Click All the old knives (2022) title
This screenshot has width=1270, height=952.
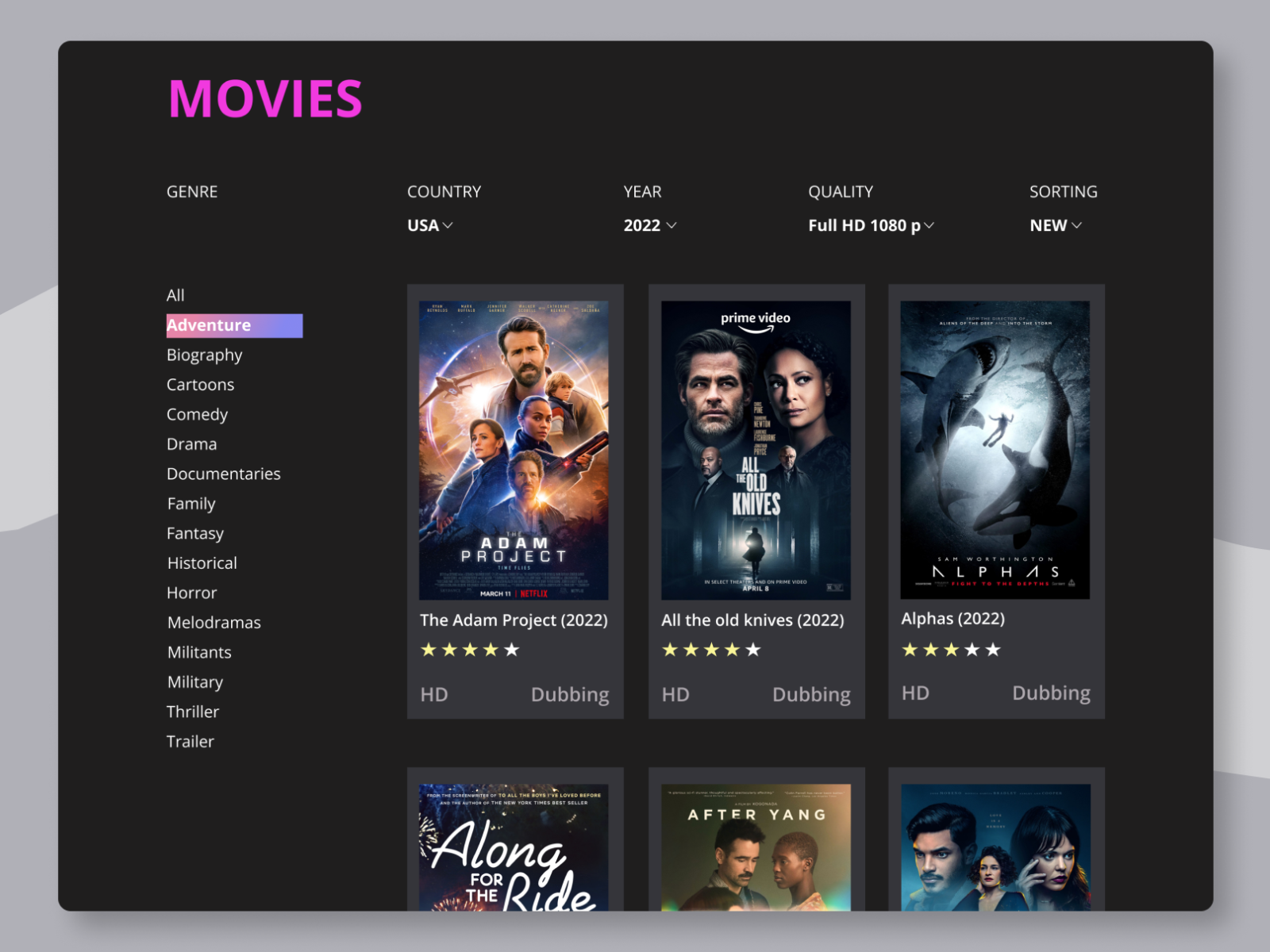[752, 620]
